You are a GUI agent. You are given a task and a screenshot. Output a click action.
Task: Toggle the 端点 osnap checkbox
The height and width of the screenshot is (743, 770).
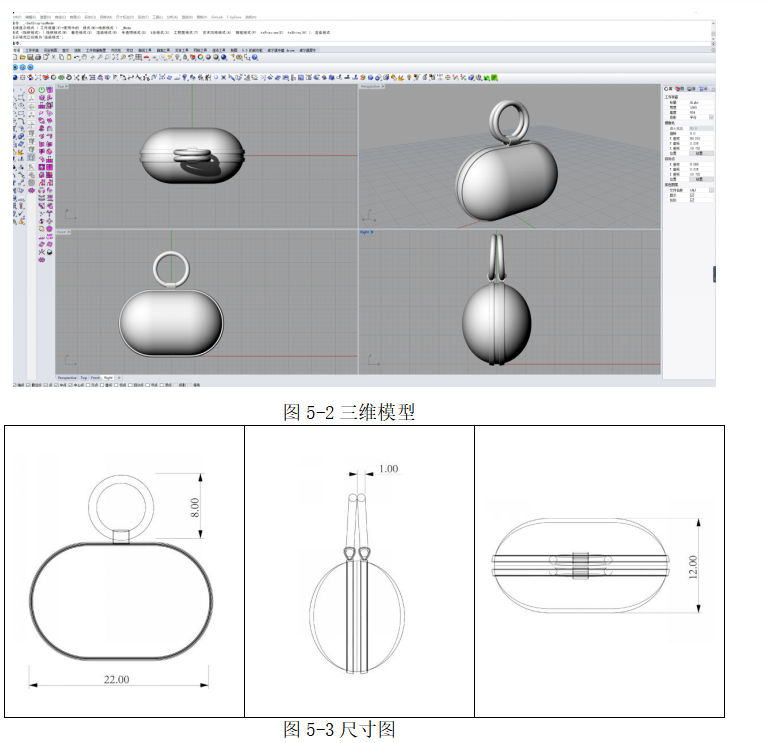(x=14, y=385)
